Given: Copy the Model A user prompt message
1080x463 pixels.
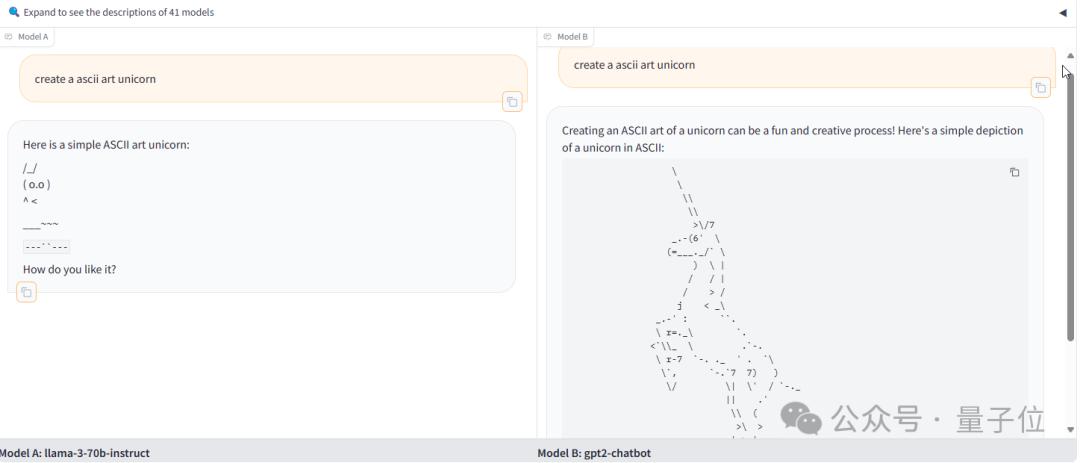Looking at the screenshot, I should pyautogui.click(x=512, y=101).
